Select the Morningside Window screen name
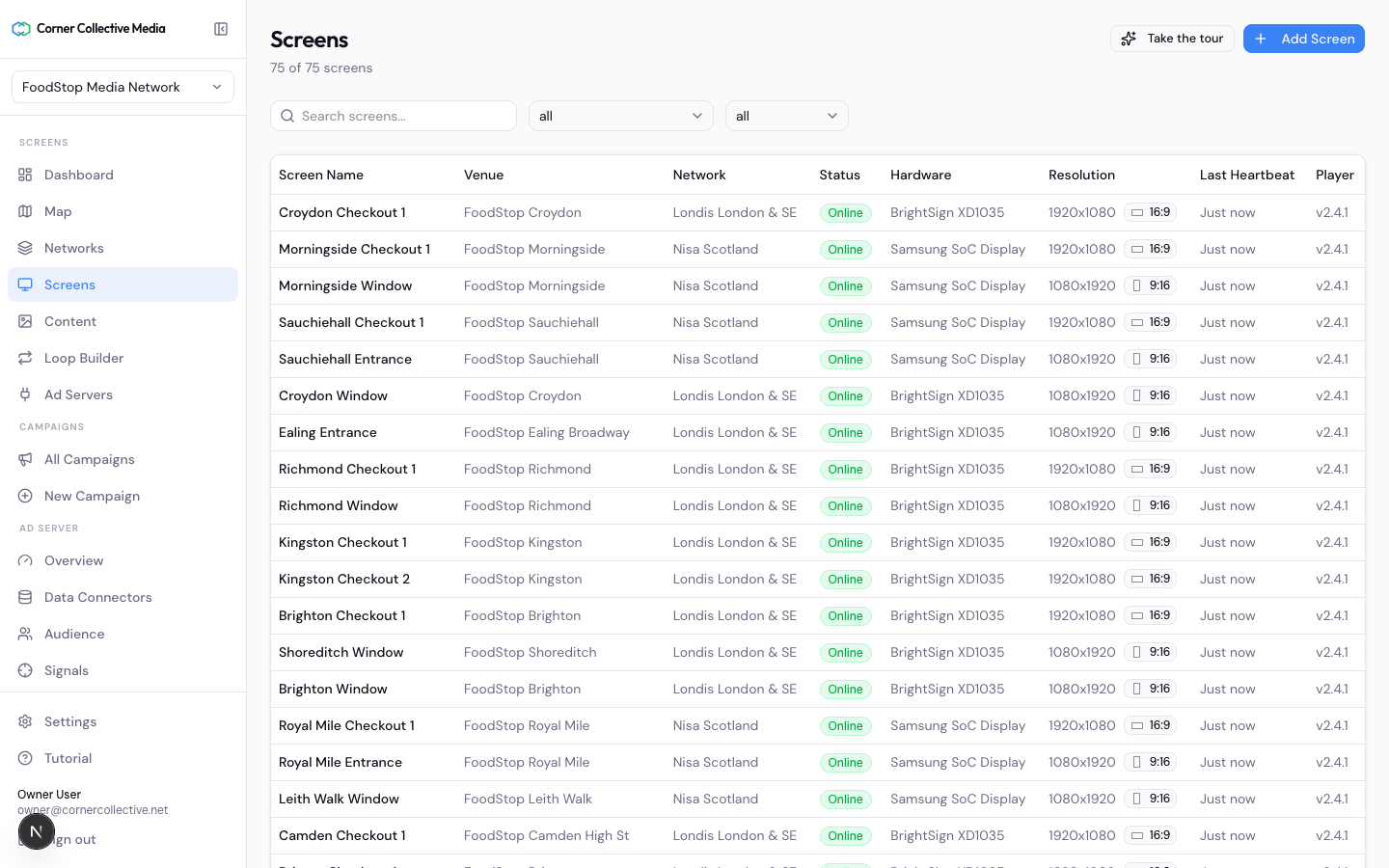 345,285
